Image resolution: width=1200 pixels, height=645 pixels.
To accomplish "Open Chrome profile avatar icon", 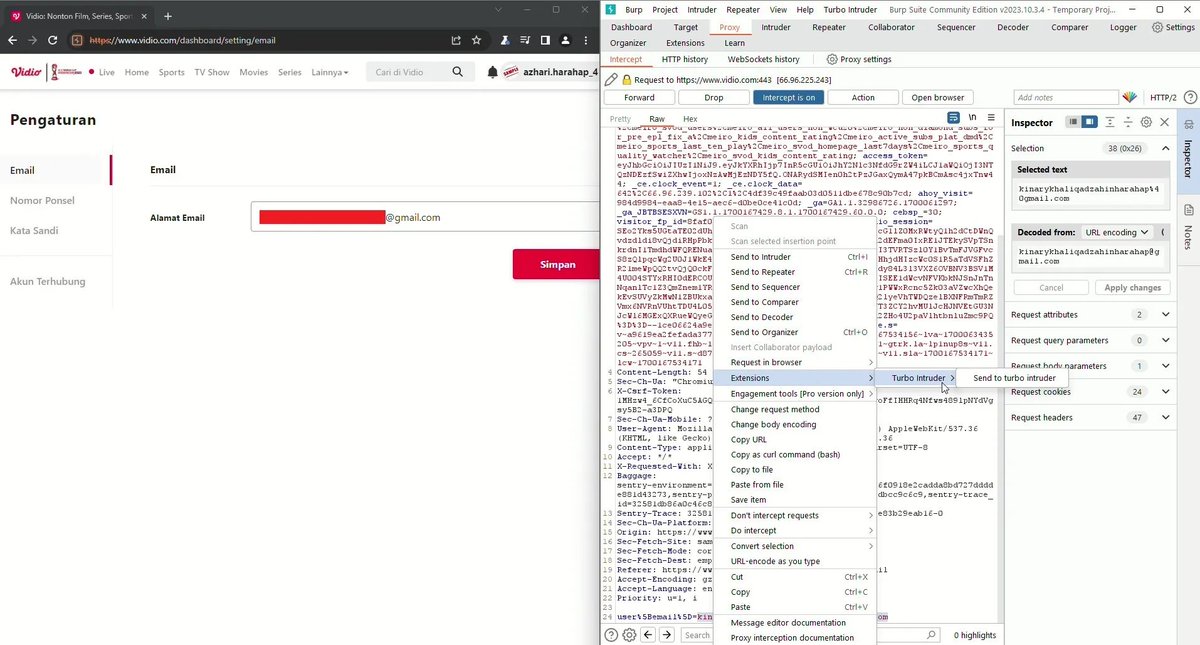I will [566, 40].
